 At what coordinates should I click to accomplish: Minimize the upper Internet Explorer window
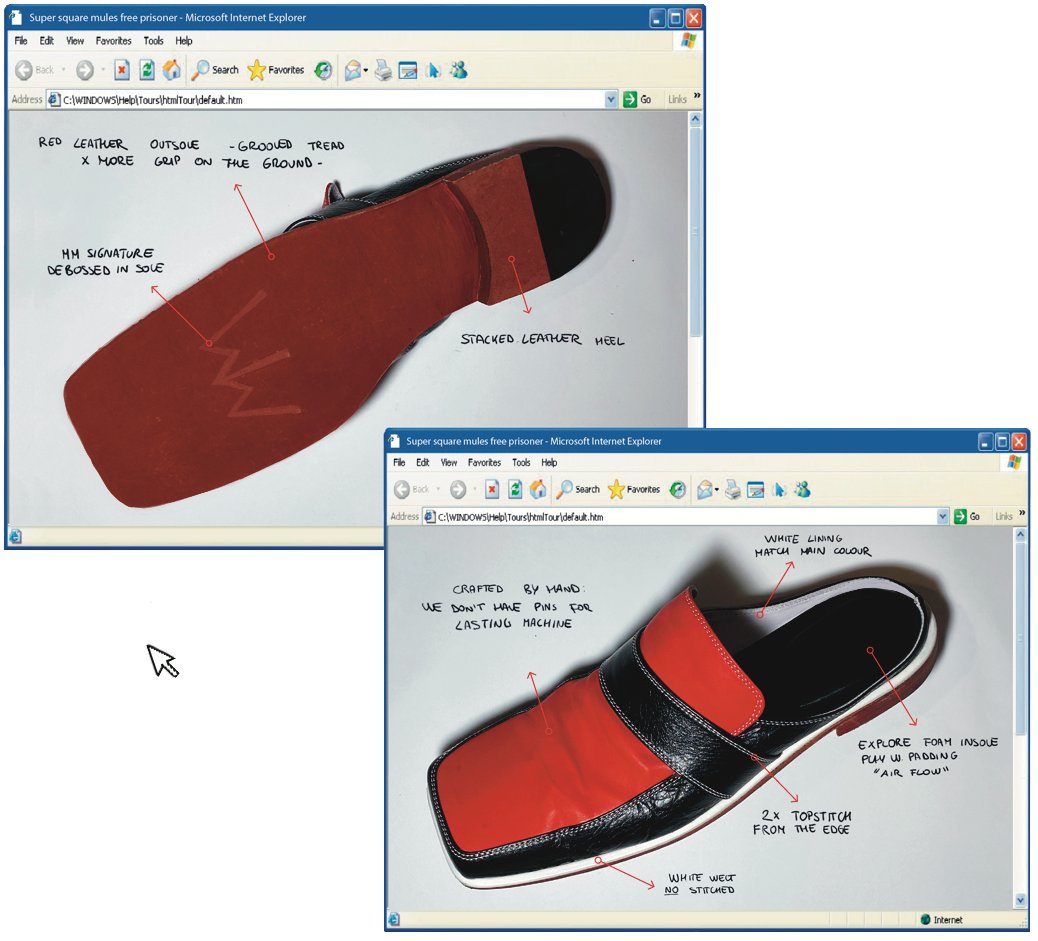[657, 18]
